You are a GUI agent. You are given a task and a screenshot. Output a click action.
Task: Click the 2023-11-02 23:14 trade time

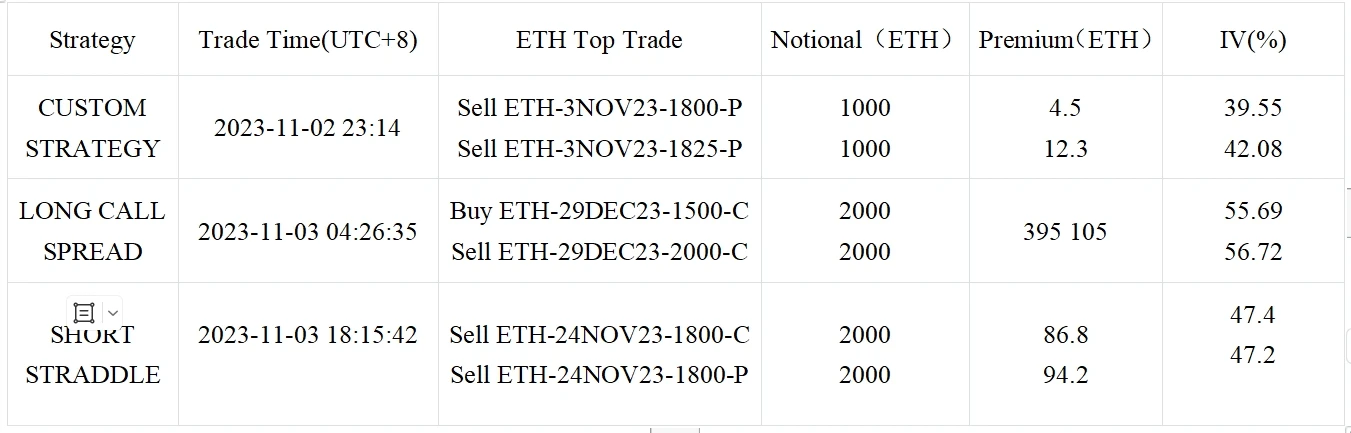(307, 128)
